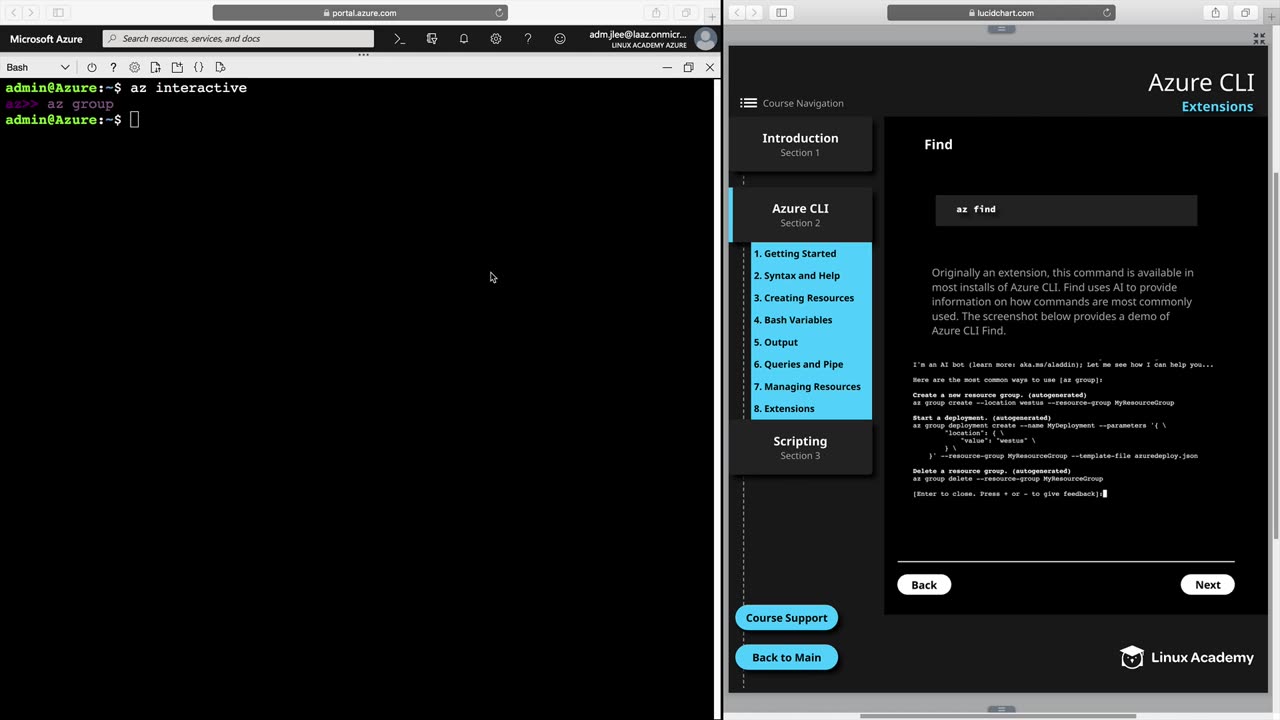Select lesson 3. Creating Resources
The width and height of the screenshot is (1280, 720).
pos(811,297)
